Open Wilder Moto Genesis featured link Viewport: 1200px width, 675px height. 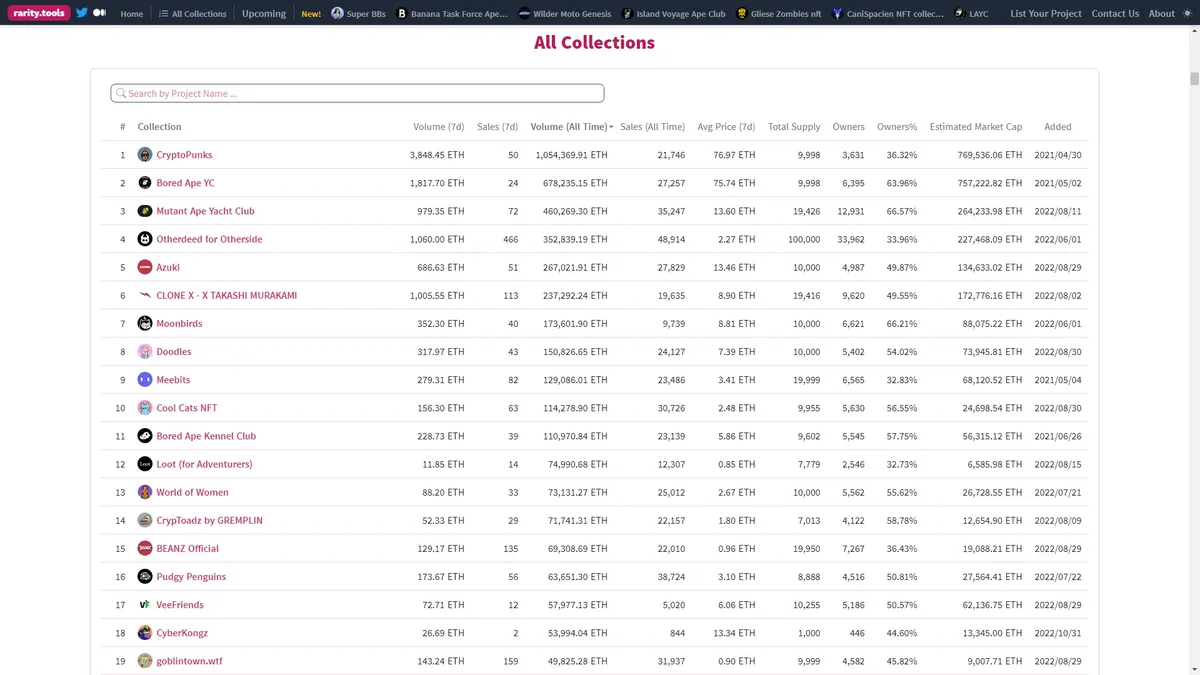click(x=565, y=14)
